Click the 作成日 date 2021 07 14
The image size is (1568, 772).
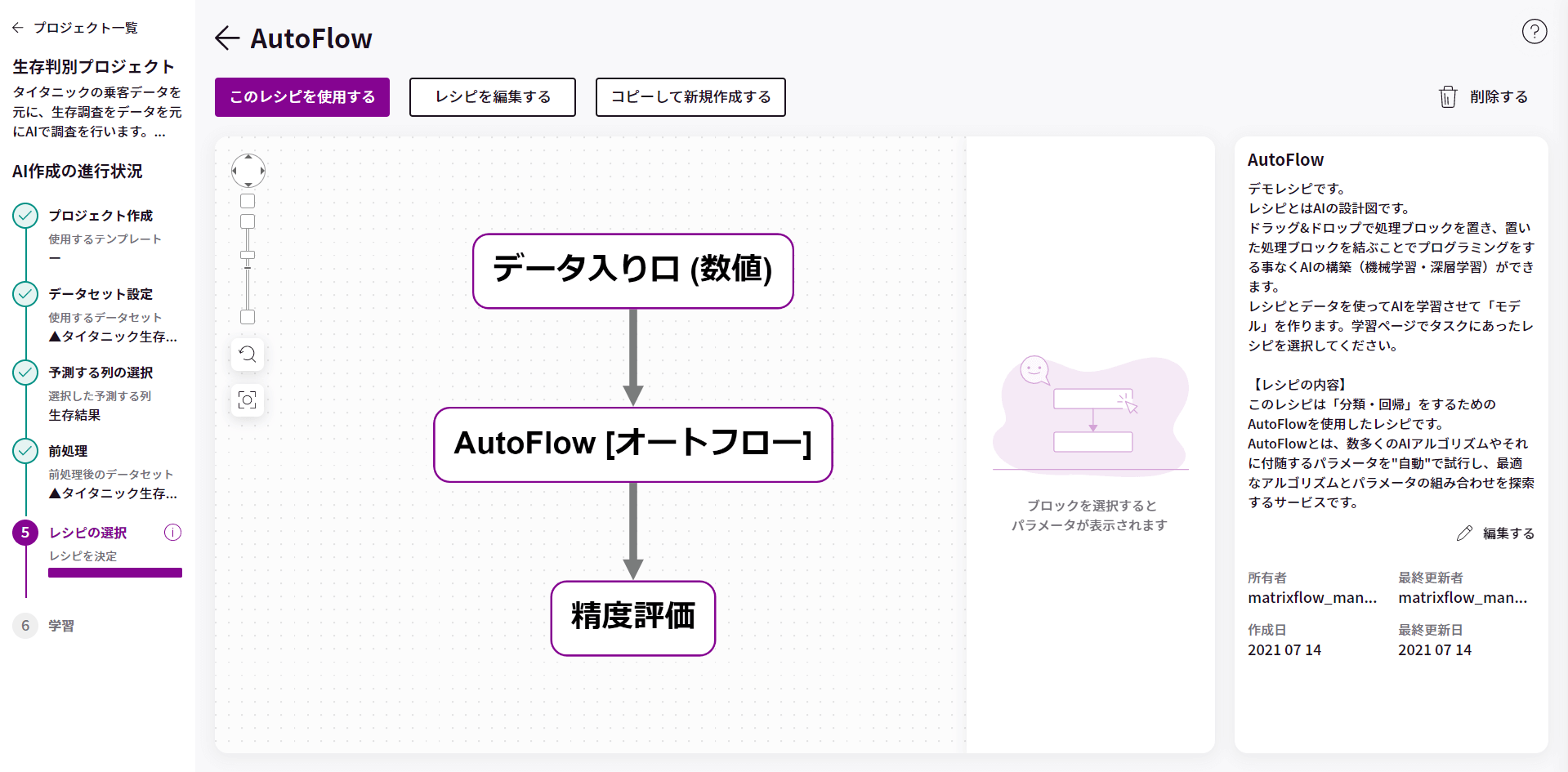tap(1284, 650)
